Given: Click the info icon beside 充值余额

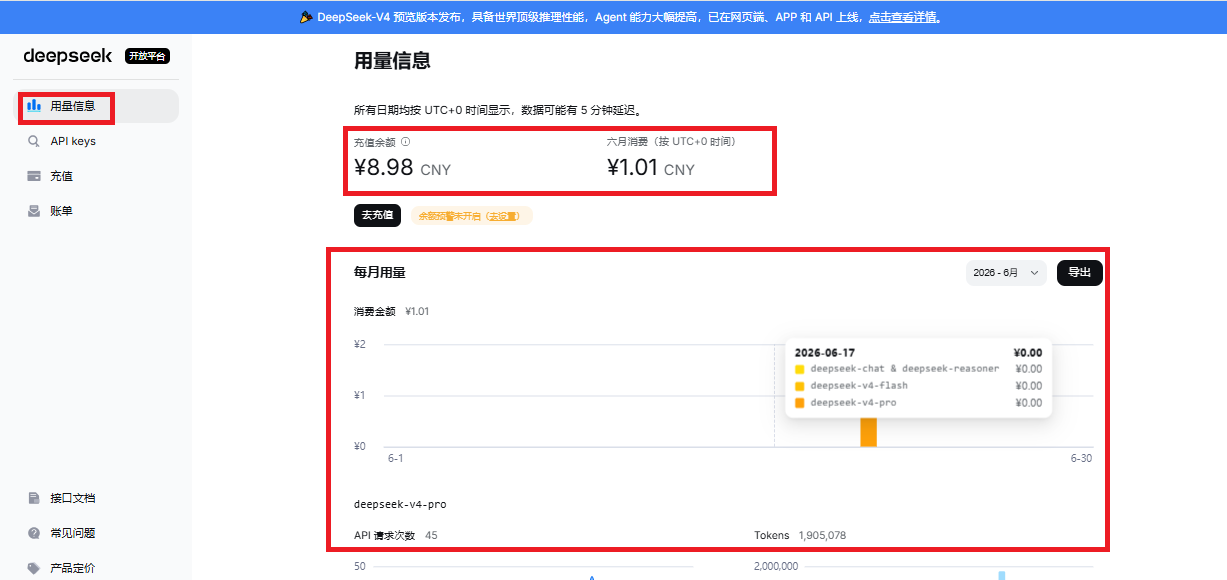Looking at the screenshot, I should point(405,142).
